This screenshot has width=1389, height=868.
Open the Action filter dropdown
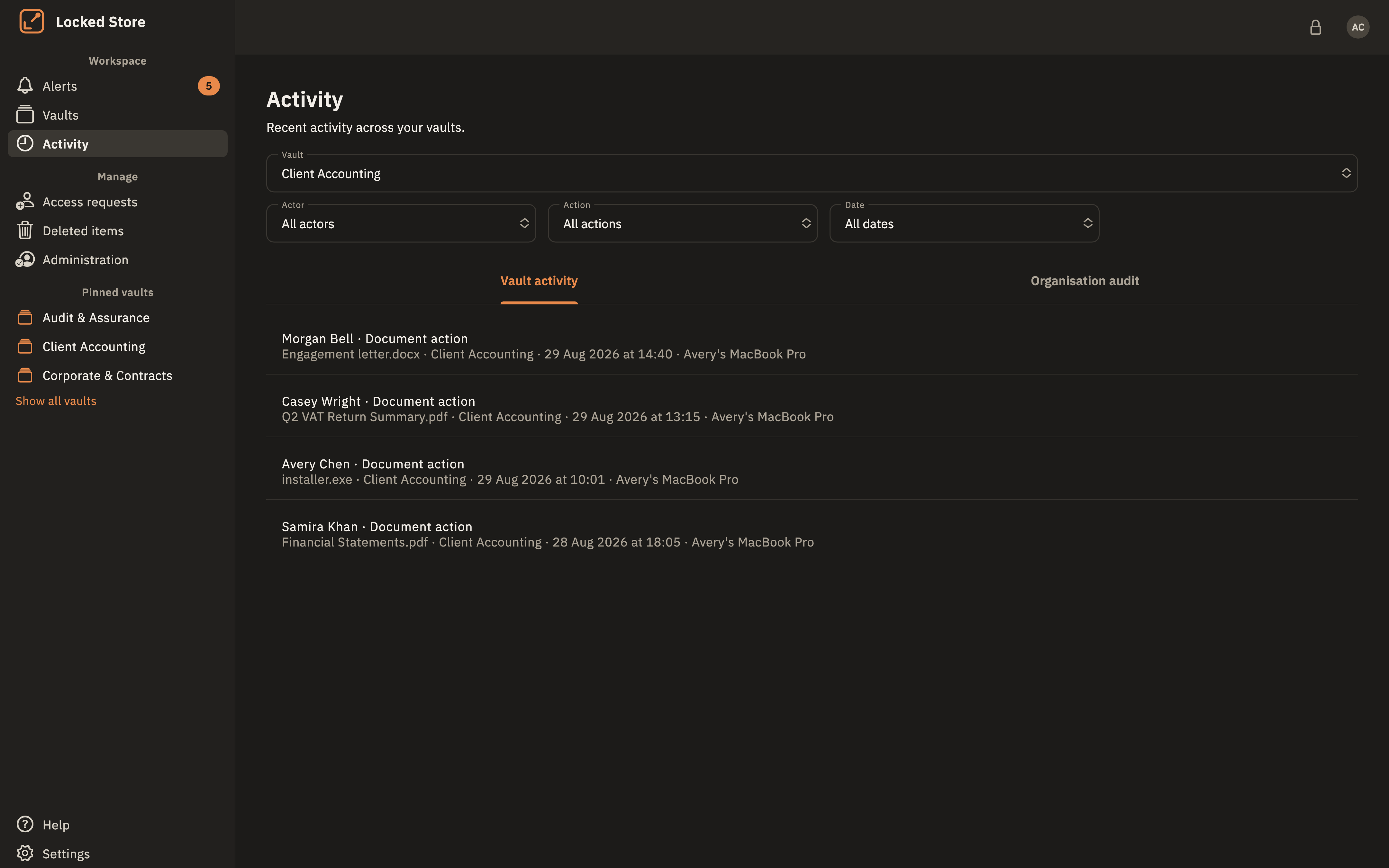683,223
